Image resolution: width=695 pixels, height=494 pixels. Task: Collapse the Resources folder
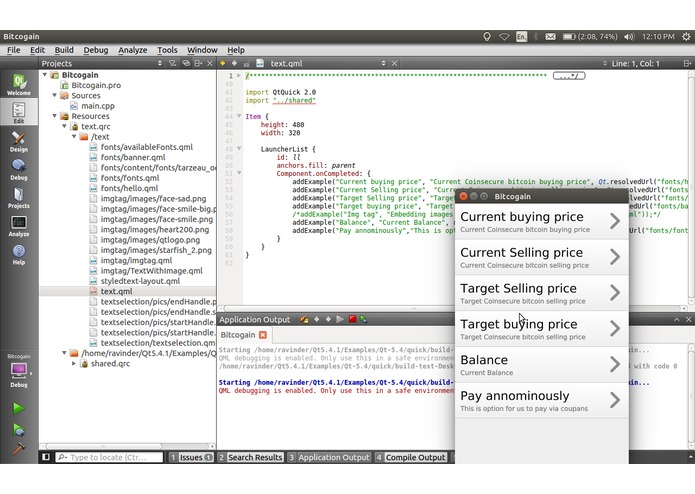pyautogui.click(x=55, y=116)
